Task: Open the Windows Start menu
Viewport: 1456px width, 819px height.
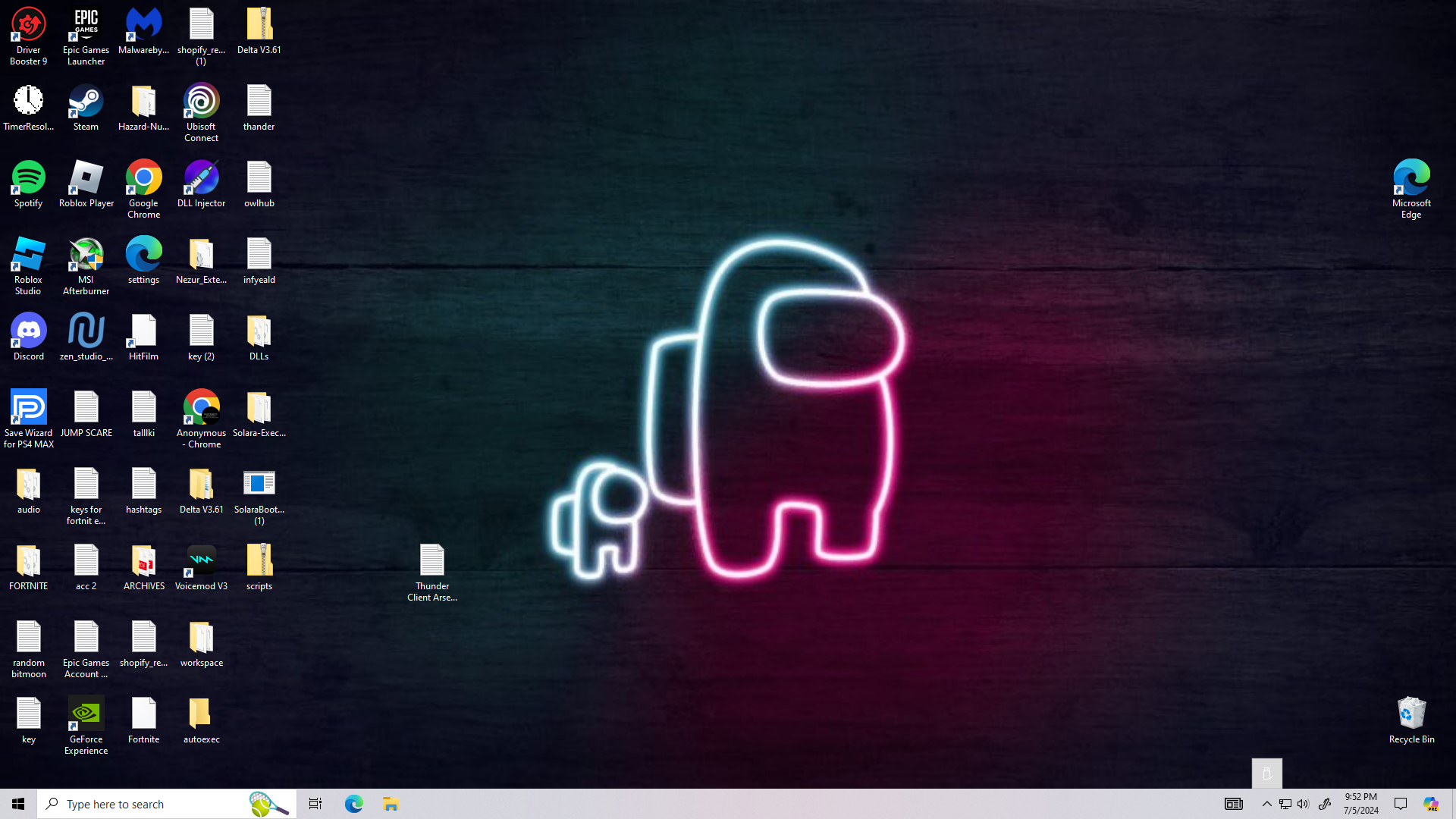Action: 18,804
